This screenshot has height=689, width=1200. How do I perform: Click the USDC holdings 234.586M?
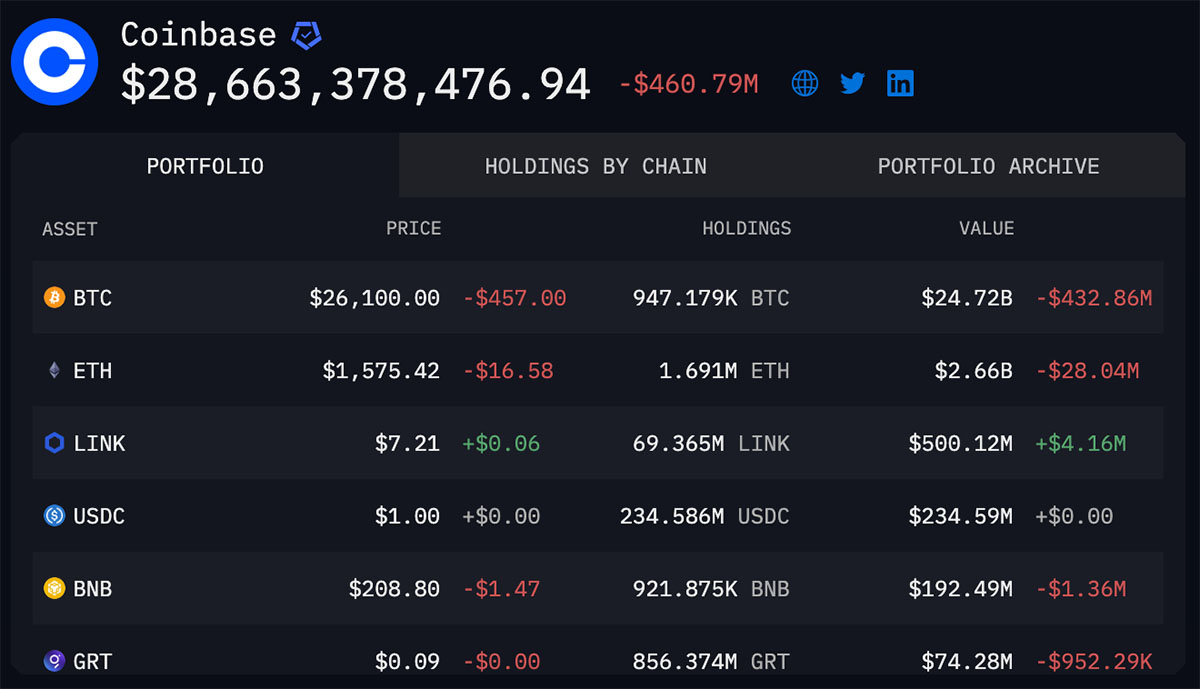click(672, 516)
